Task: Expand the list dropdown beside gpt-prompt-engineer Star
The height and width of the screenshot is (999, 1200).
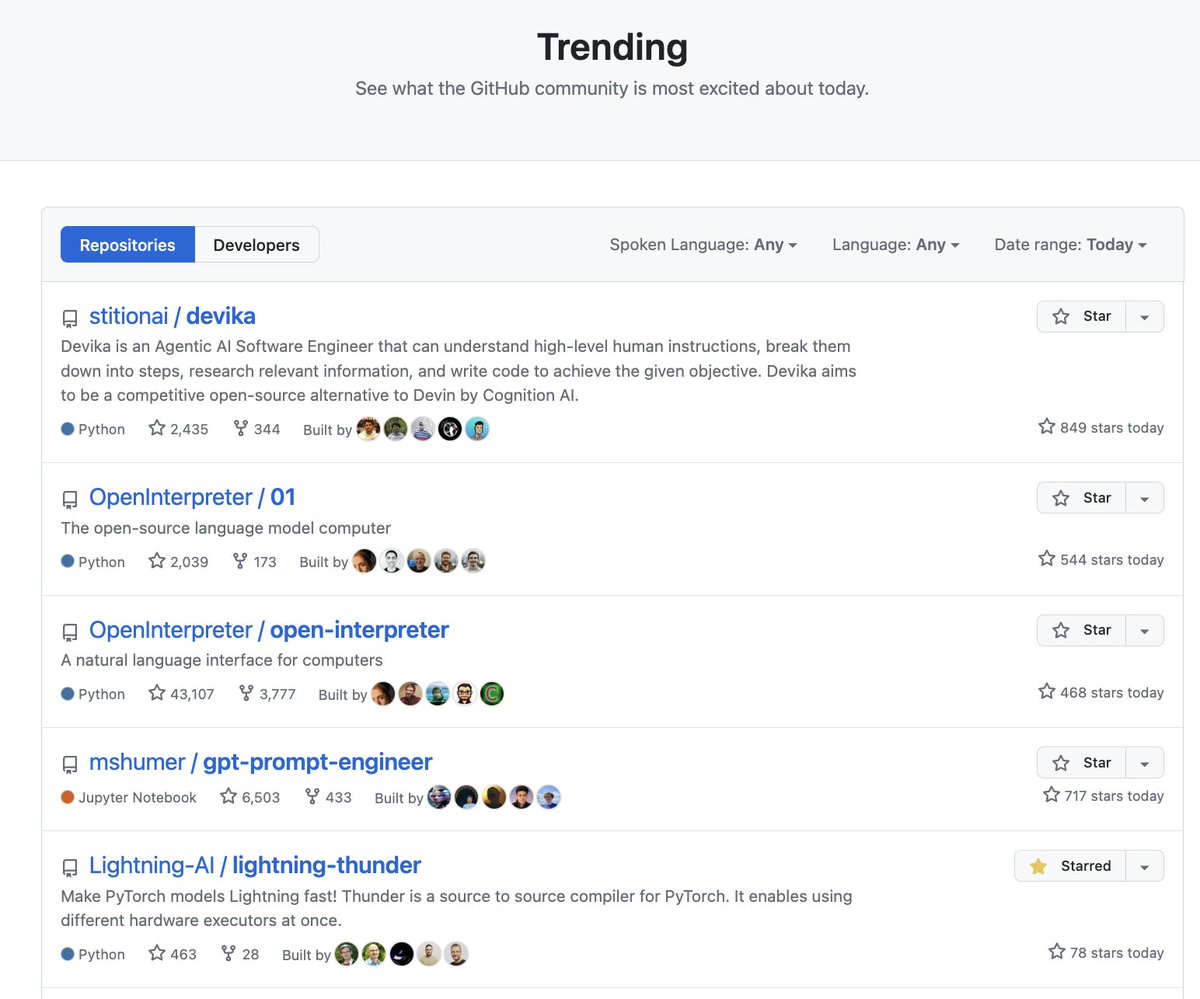Action: point(1145,762)
